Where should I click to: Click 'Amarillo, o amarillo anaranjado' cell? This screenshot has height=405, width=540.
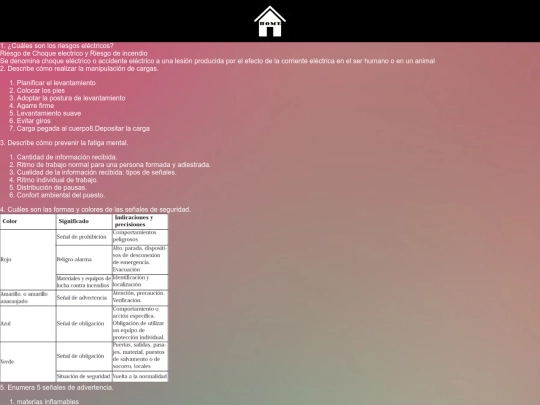click(x=28, y=298)
